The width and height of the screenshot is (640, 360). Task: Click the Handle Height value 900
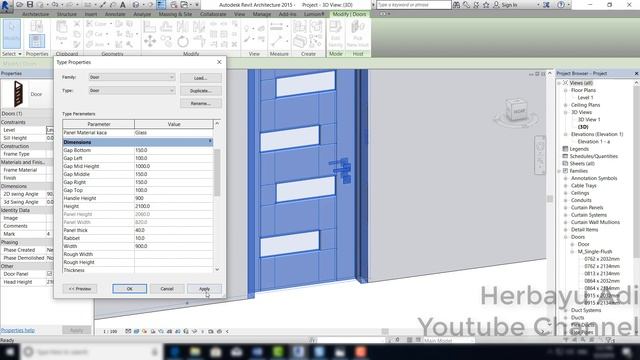tap(173, 198)
